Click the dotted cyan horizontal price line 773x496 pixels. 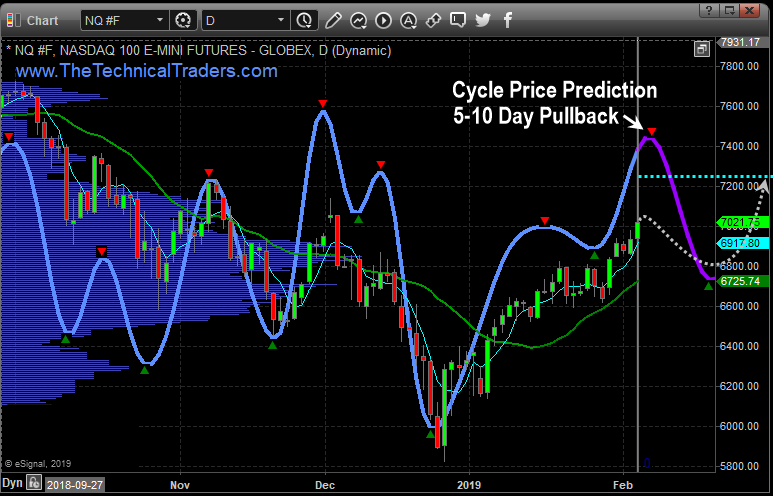pyautogui.click(x=703, y=176)
